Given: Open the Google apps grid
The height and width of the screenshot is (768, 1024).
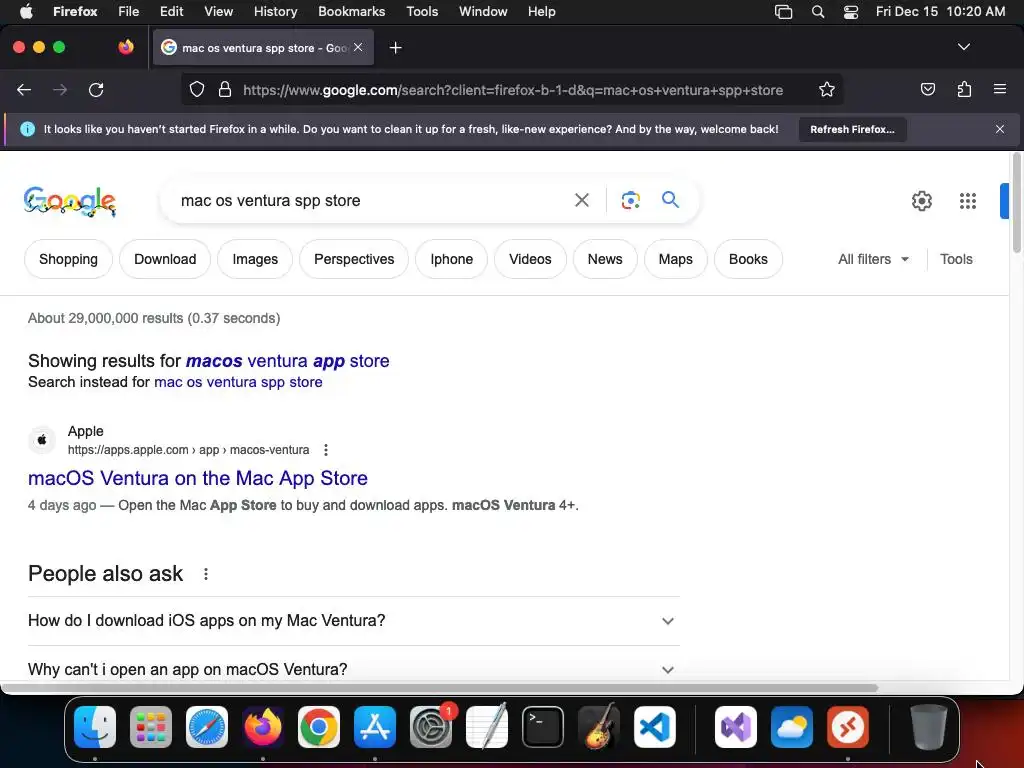Looking at the screenshot, I should (968, 201).
